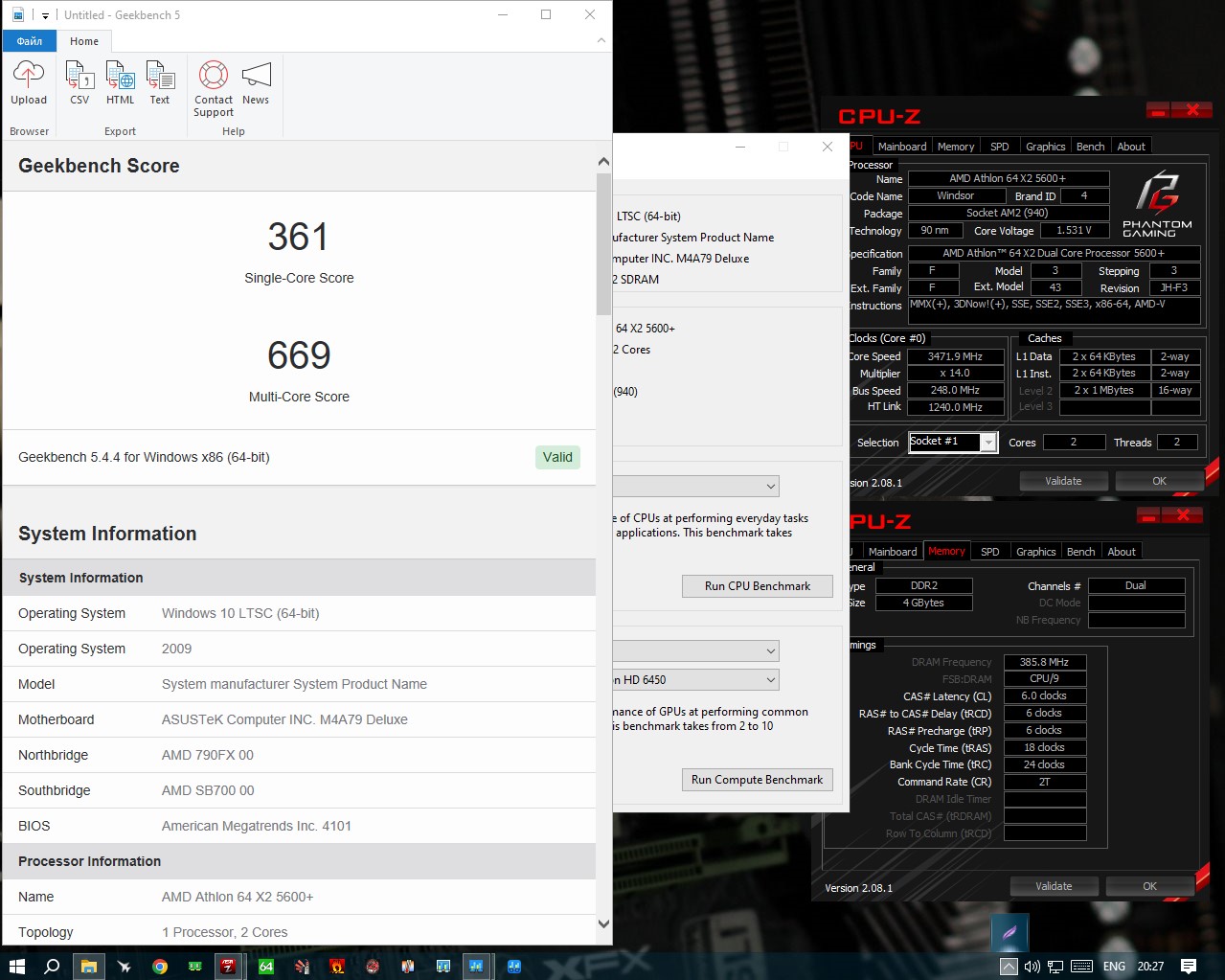Screen dimensions: 1225x980
Task: Select Graphics tab in lower CPU-Z window
Action: tap(1035, 552)
